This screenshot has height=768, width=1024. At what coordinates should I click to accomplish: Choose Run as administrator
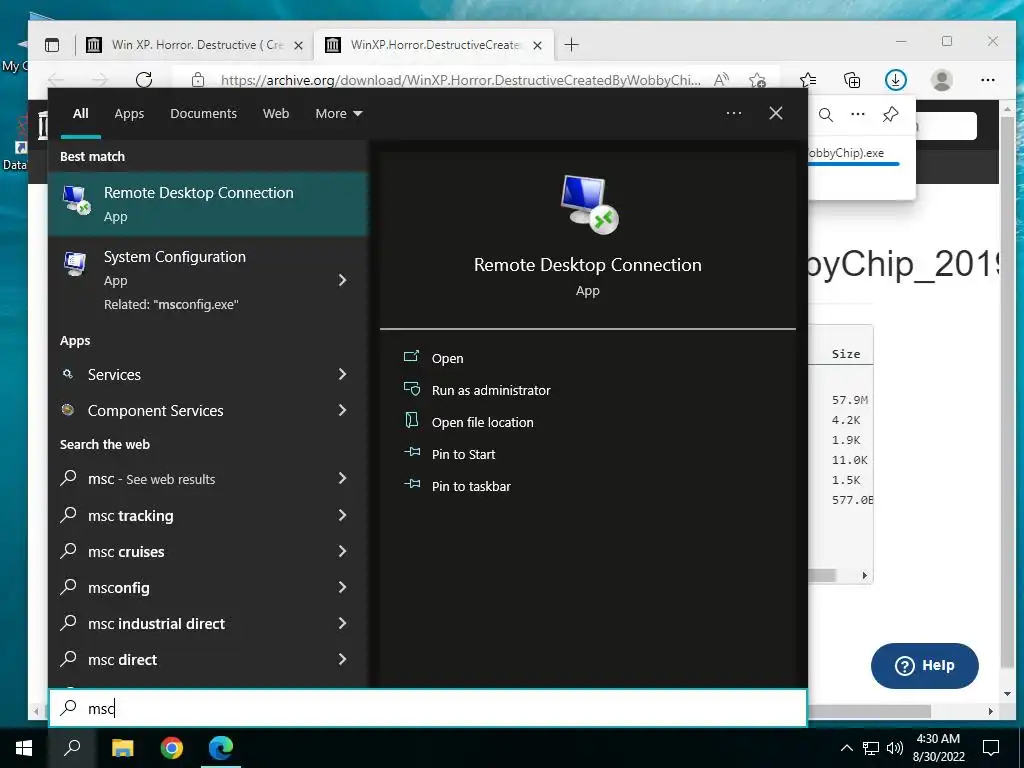[490, 390]
